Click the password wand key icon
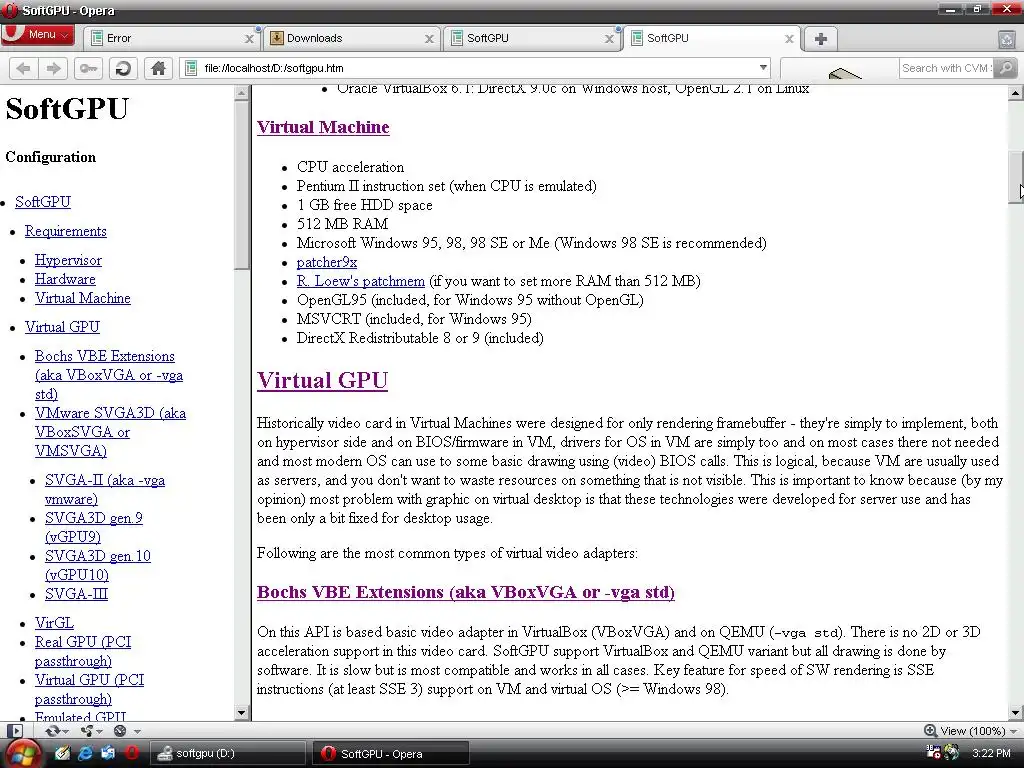This screenshot has width=1024, height=768. [x=88, y=68]
